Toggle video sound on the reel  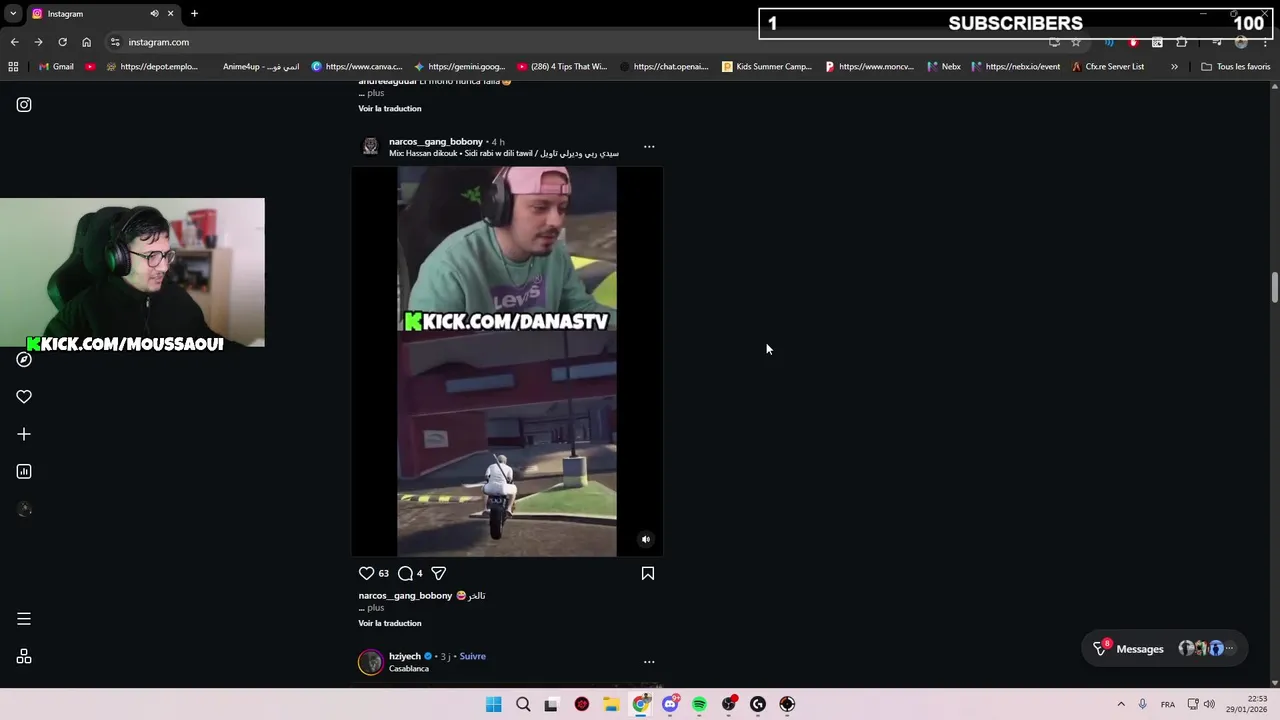click(x=646, y=539)
